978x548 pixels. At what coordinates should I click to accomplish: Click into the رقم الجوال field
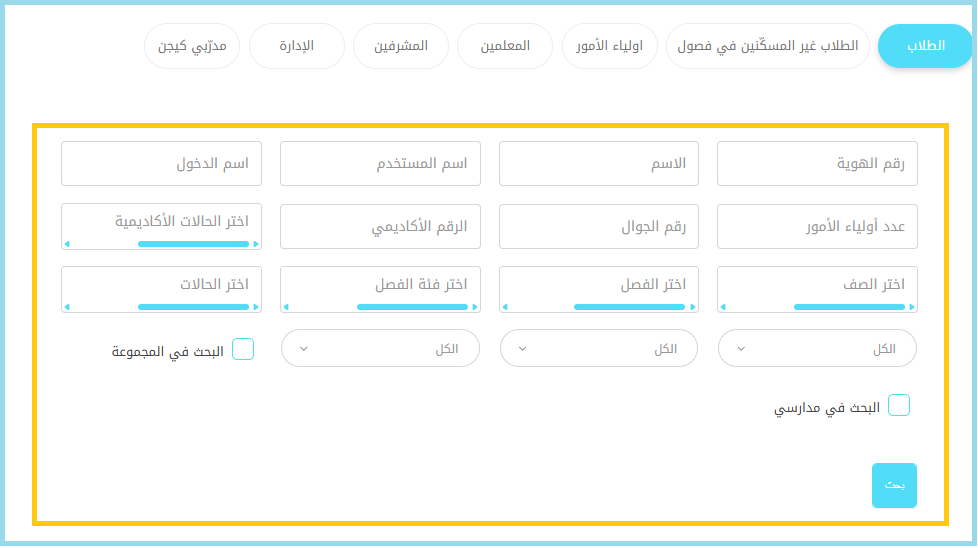click(x=598, y=227)
